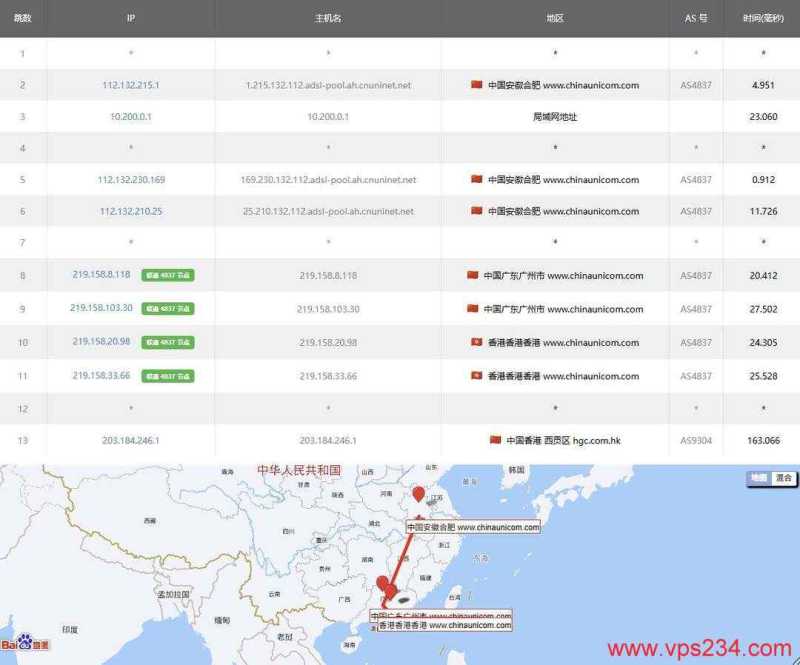The image size is (800, 665).
Task: Open the 时间(毫秒) column header
Action: coord(757,17)
